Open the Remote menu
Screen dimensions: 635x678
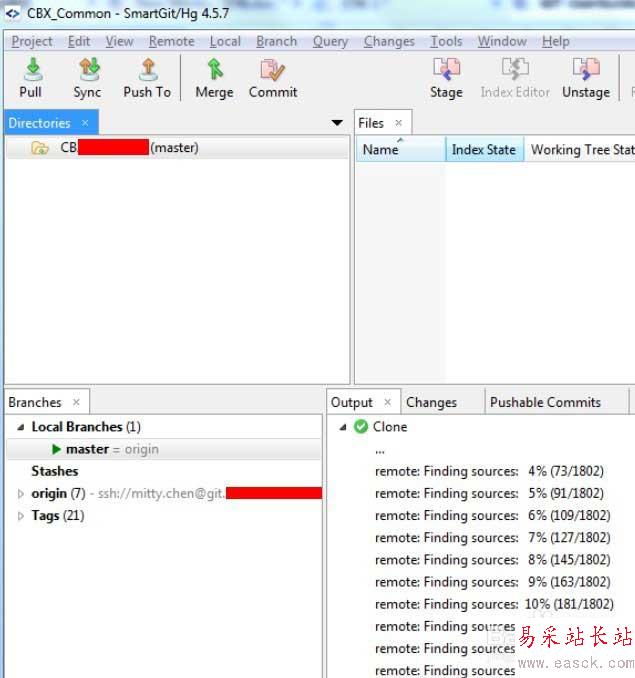click(x=172, y=42)
